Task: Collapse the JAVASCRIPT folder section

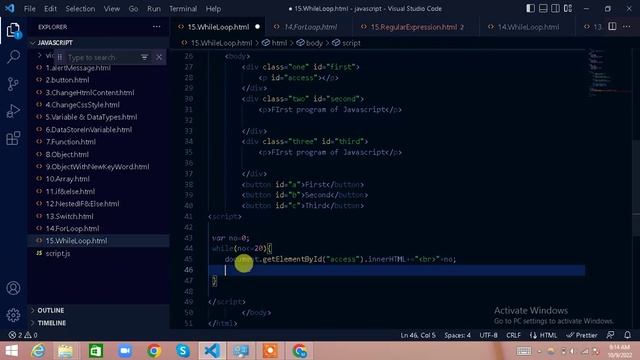Action: pos(55,43)
